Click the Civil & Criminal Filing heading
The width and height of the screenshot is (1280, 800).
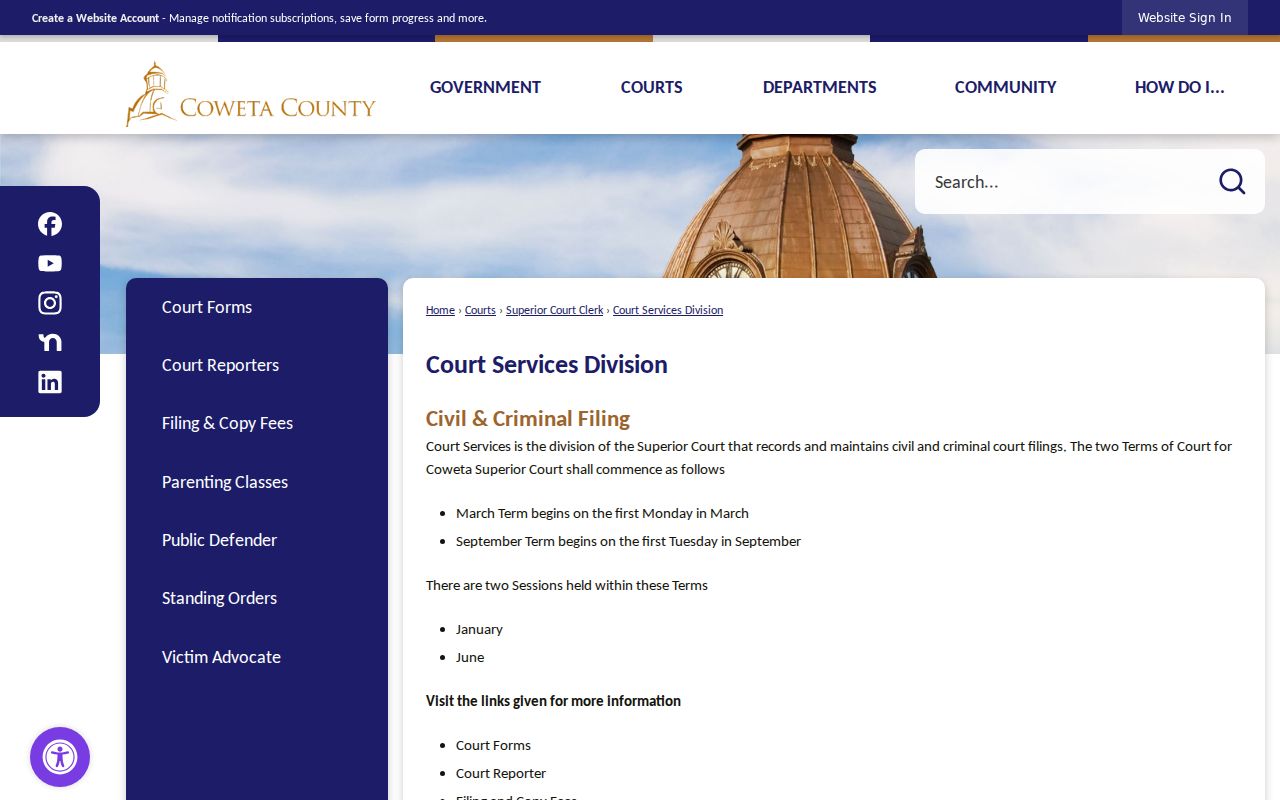[528, 418]
